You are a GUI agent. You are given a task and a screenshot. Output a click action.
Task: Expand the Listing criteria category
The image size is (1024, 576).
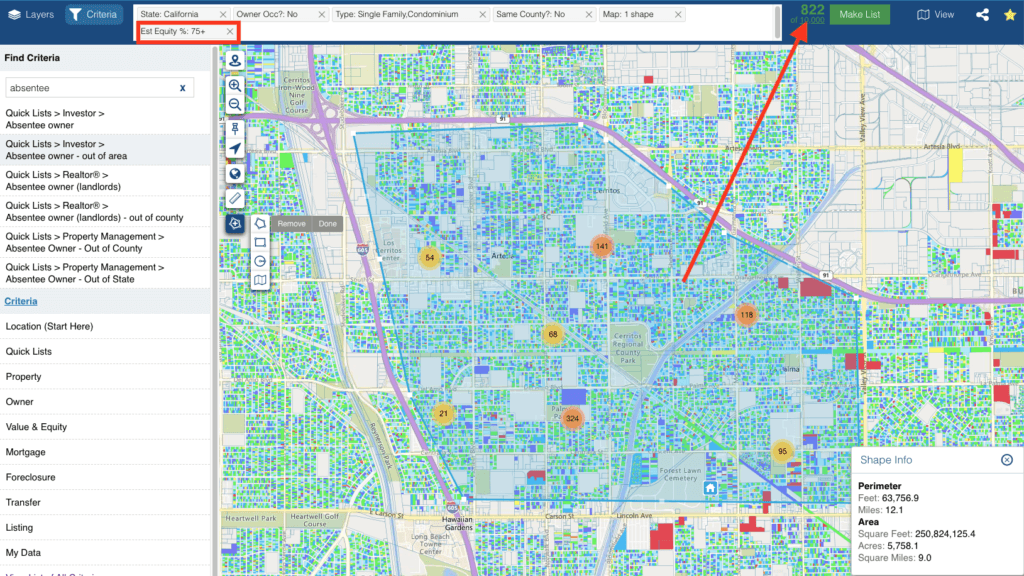105,527
